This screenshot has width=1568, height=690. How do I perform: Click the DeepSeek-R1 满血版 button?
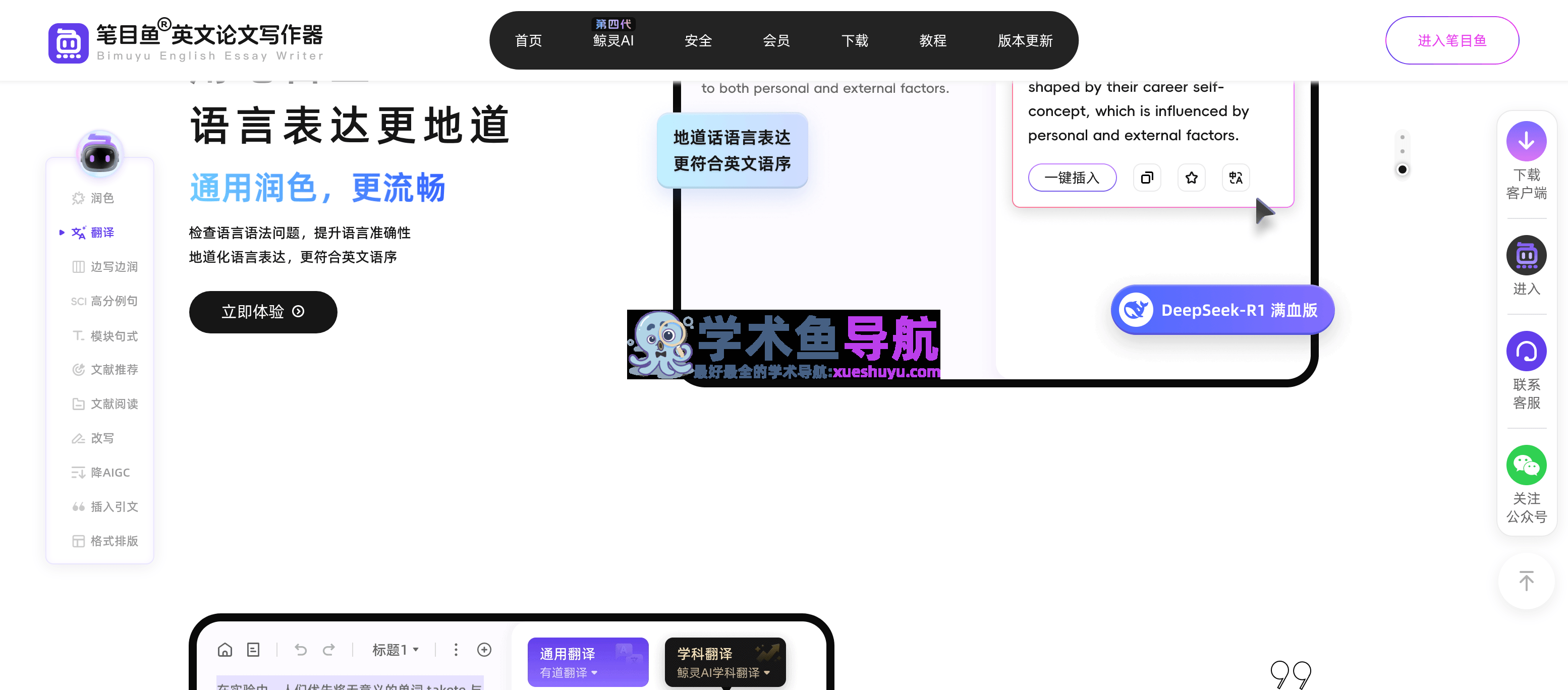pos(1222,310)
